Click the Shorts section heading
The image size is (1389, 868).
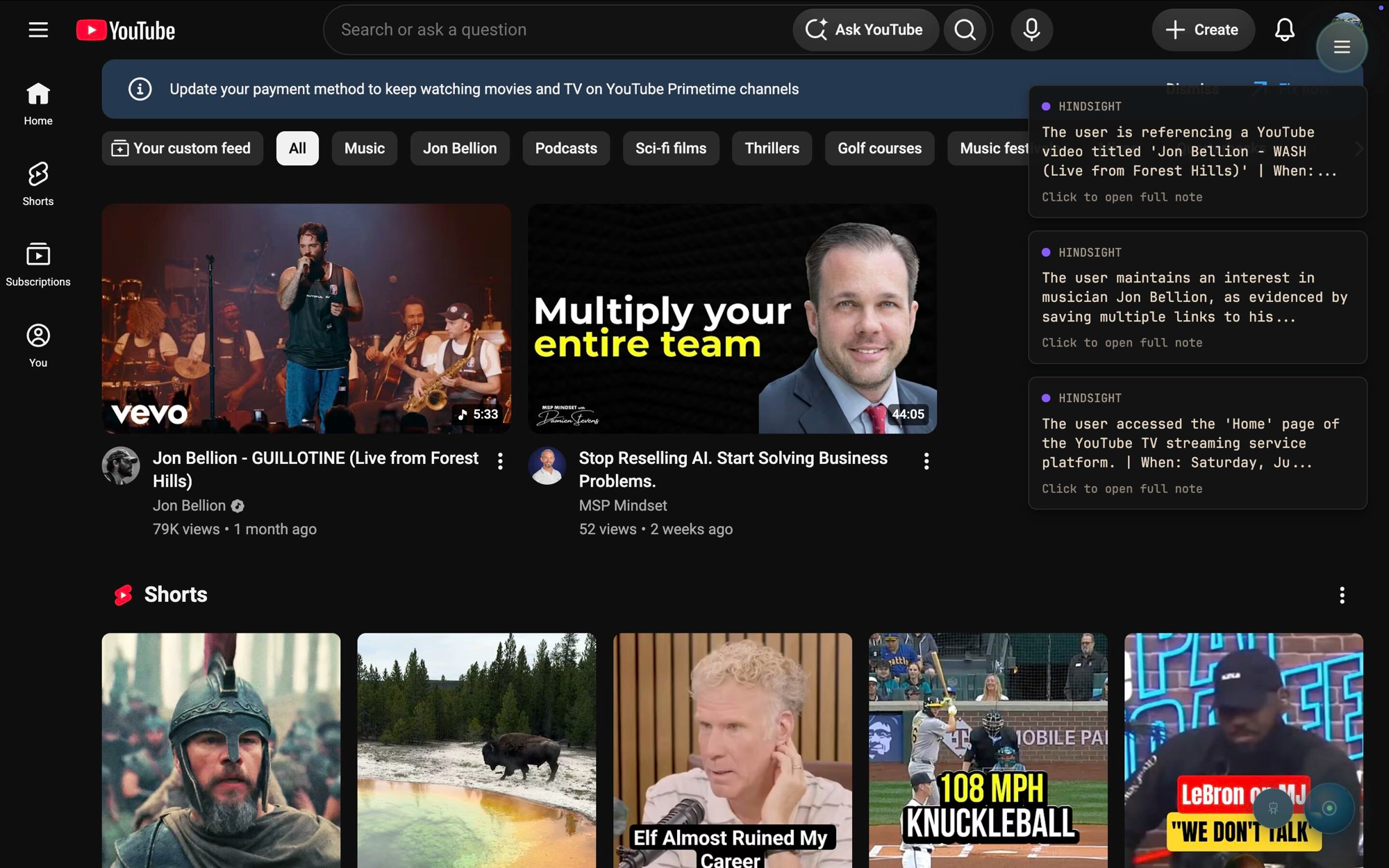point(176,595)
